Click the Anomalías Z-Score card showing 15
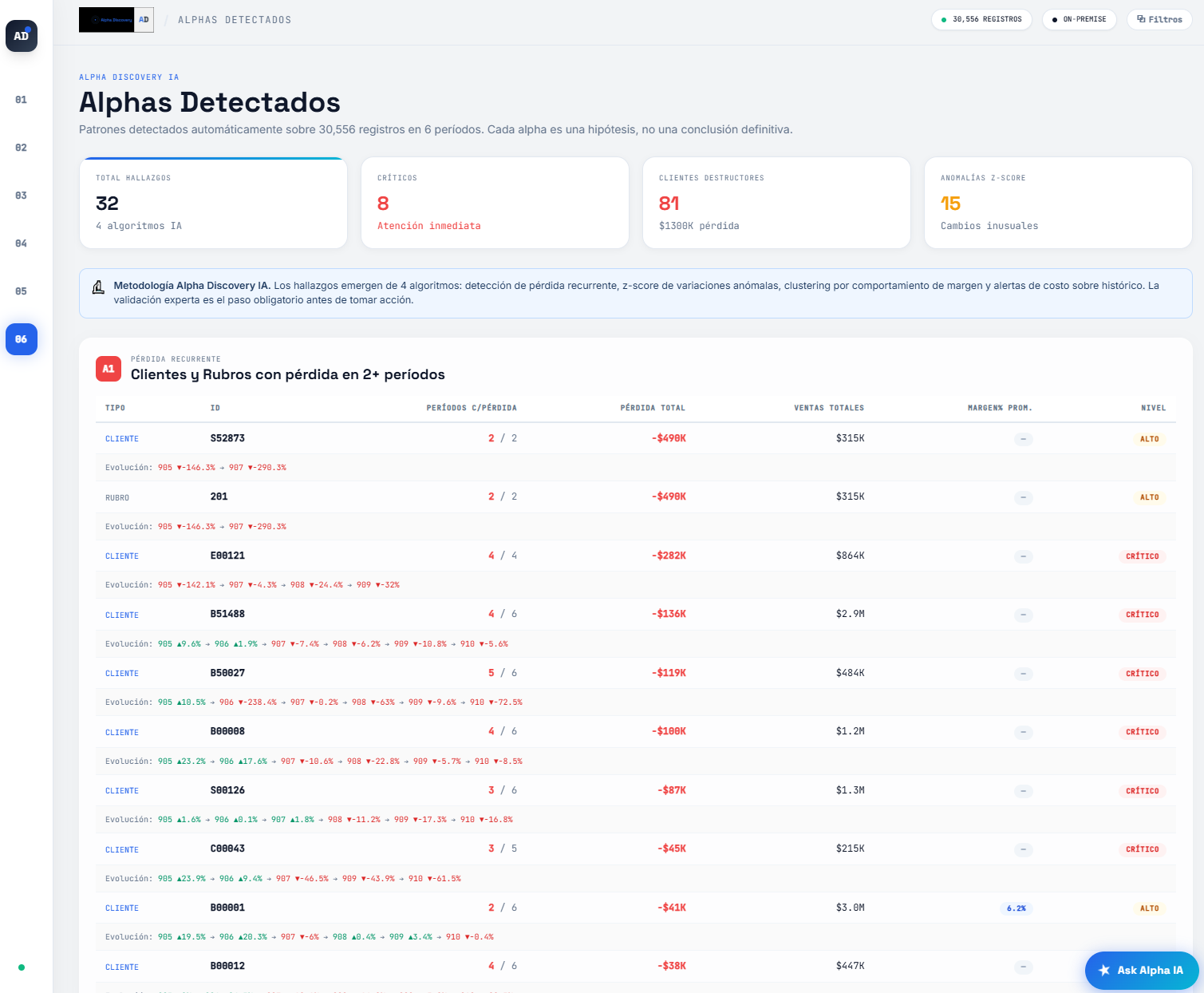Screen dimensions: 1204x993 click(1058, 203)
